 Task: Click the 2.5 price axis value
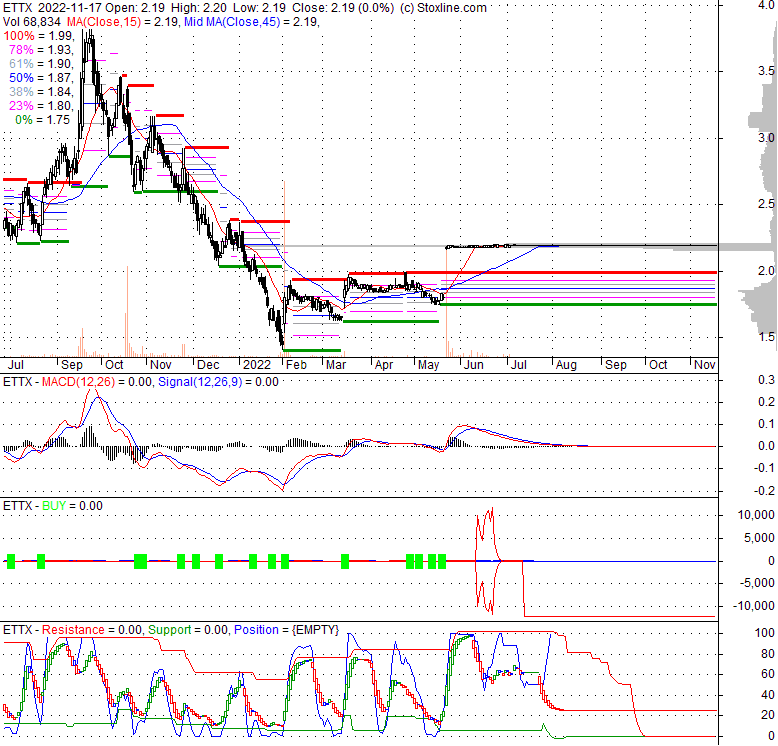pyautogui.click(x=766, y=204)
